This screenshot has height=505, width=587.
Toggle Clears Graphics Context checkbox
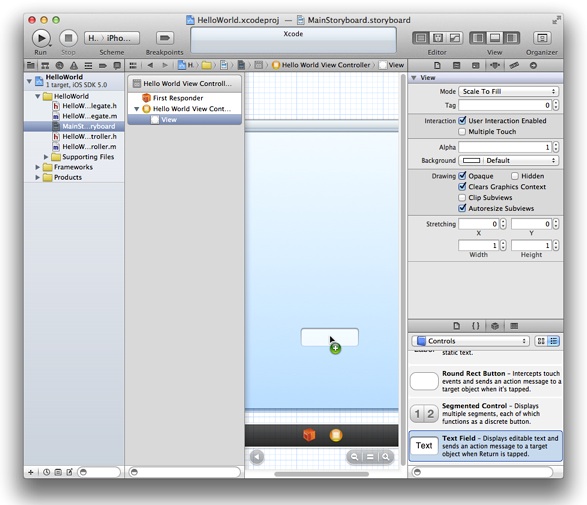click(x=462, y=186)
